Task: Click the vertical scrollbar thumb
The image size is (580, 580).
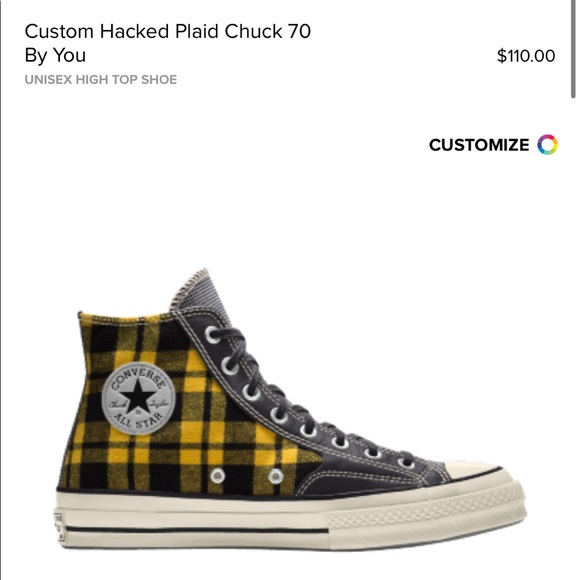Action: click(573, 48)
